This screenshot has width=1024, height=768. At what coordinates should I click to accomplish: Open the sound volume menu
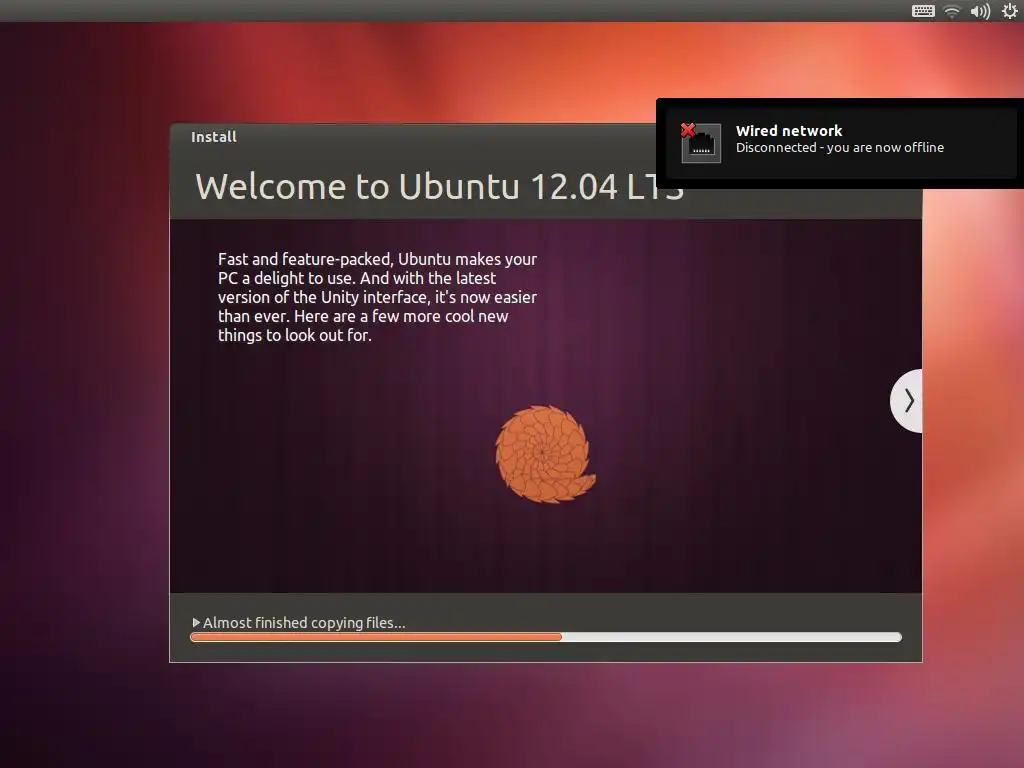[x=980, y=11]
